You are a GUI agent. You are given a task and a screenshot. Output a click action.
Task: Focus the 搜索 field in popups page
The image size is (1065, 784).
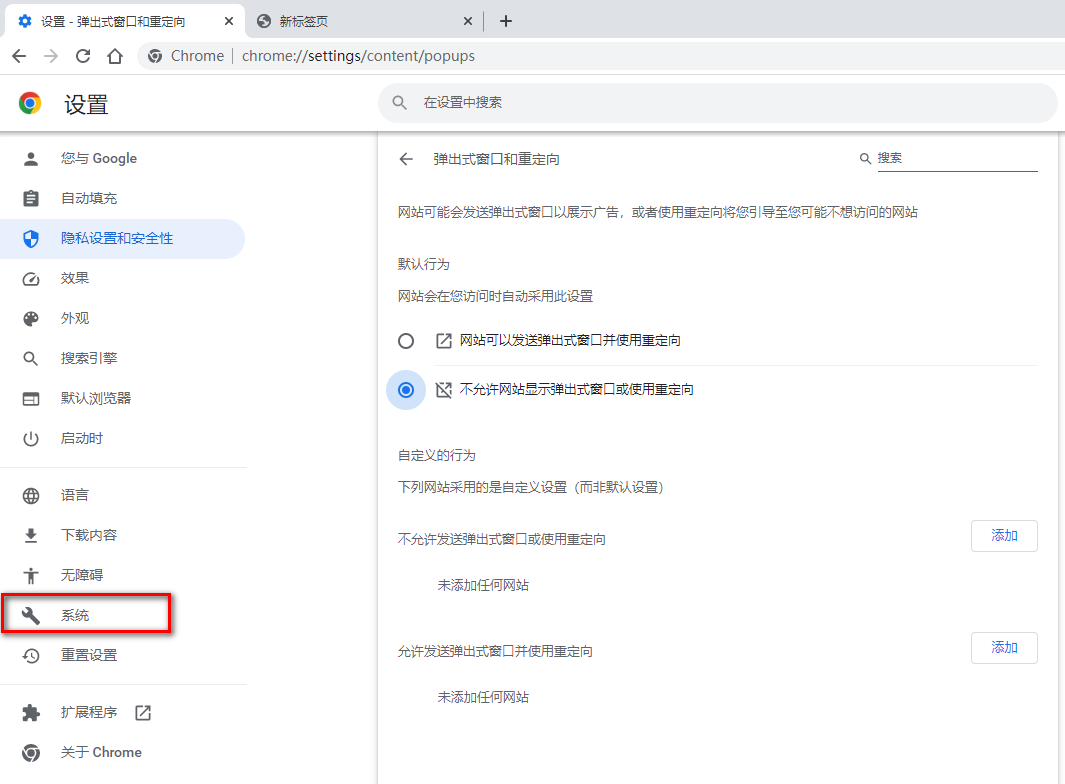pos(957,158)
